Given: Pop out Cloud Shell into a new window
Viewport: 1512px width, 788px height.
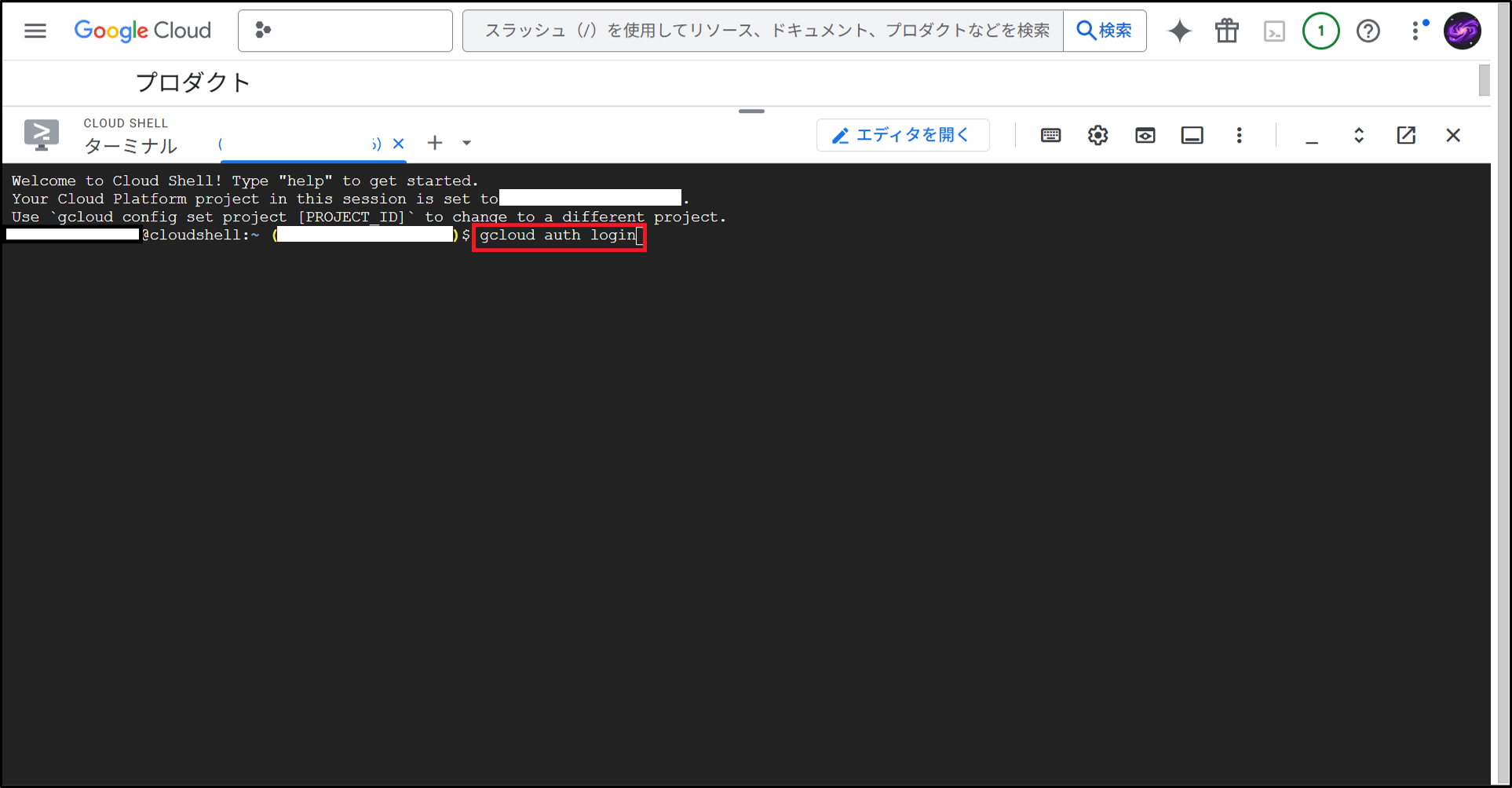Looking at the screenshot, I should click(1406, 134).
